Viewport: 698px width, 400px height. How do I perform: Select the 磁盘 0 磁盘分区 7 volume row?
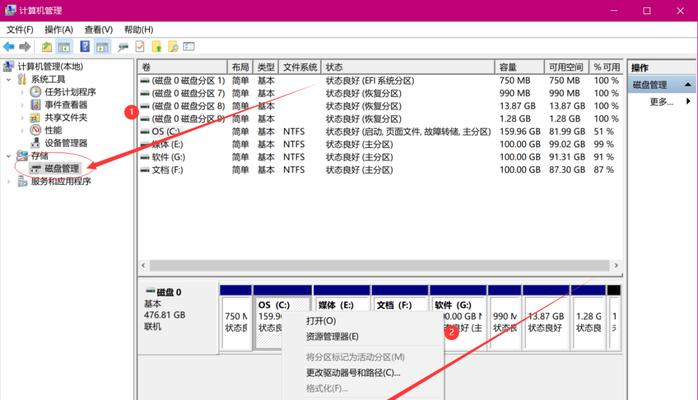(x=379, y=93)
